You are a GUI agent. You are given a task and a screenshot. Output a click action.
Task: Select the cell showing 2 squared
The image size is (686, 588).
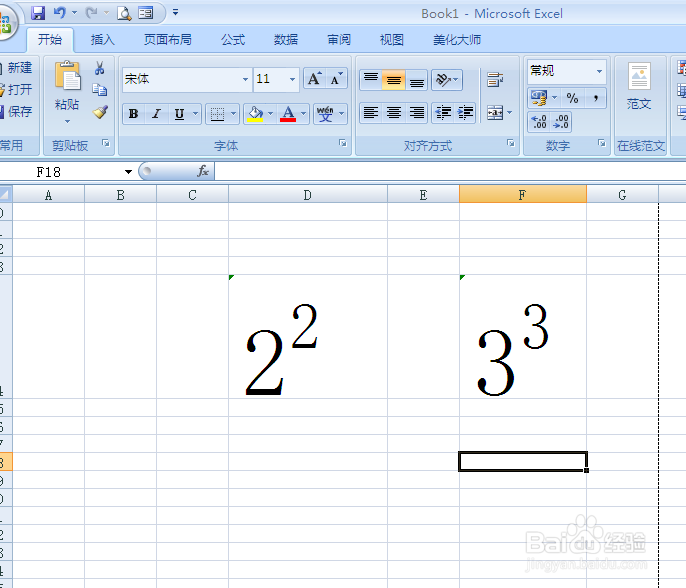[x=308, y=336]
